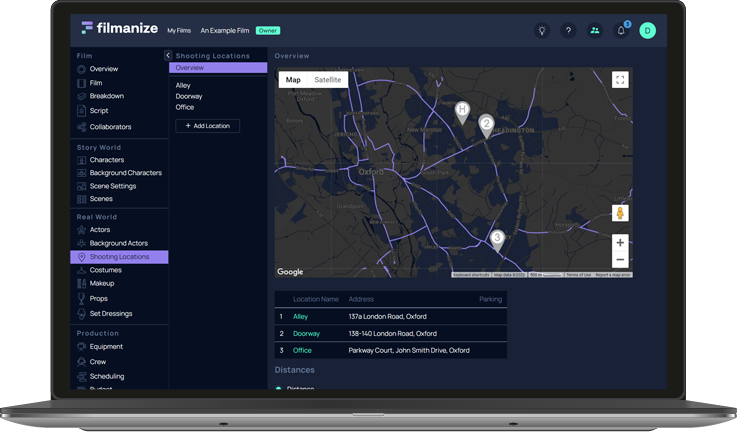
Task: Click the Actors star icon
Action: pyautogui.click(x=81, y=230)
